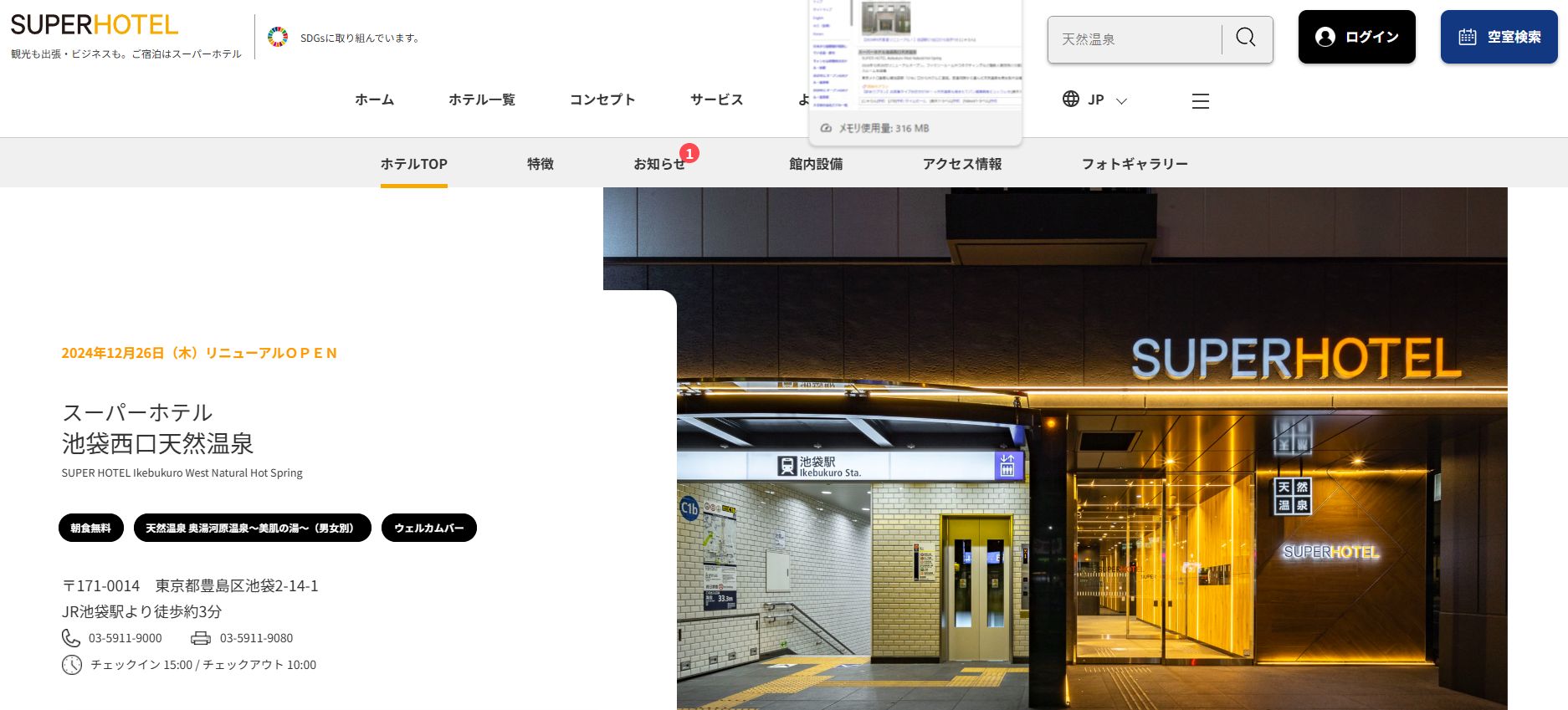The width and height of the screenshot is (1568, 710).
Task: Select the フォトギャラリー tab
Action: click(x=1135, y=164)
